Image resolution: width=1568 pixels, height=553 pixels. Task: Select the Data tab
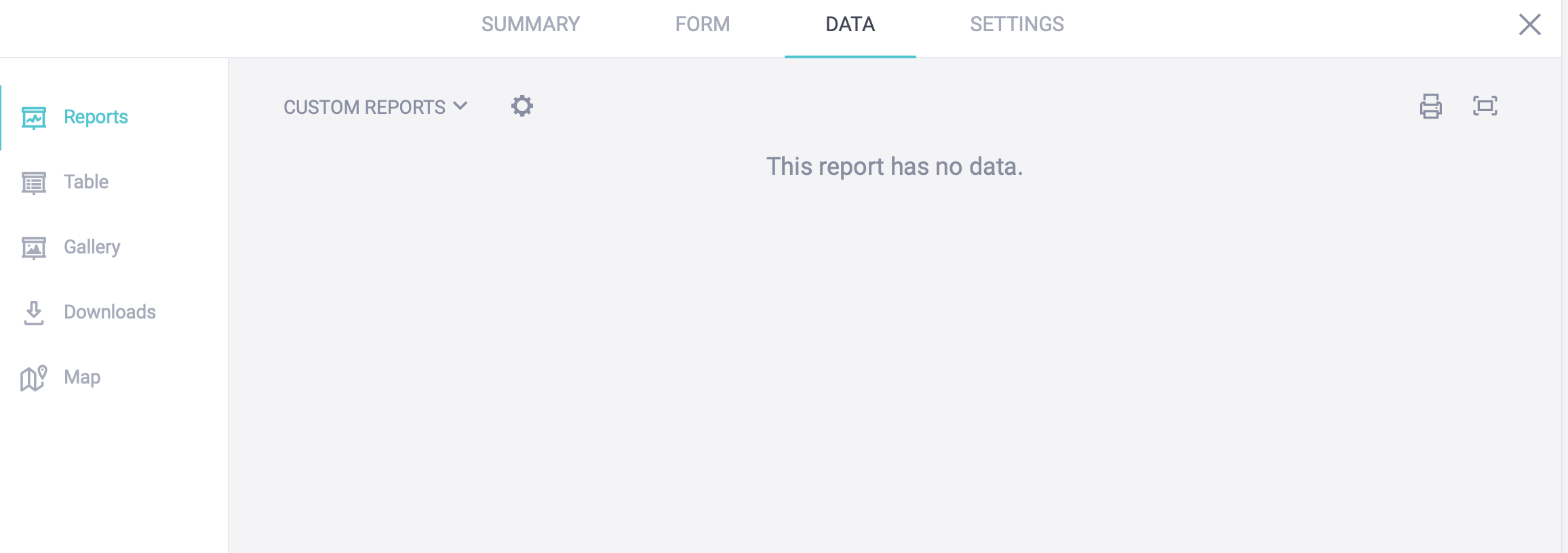point(850,24)
